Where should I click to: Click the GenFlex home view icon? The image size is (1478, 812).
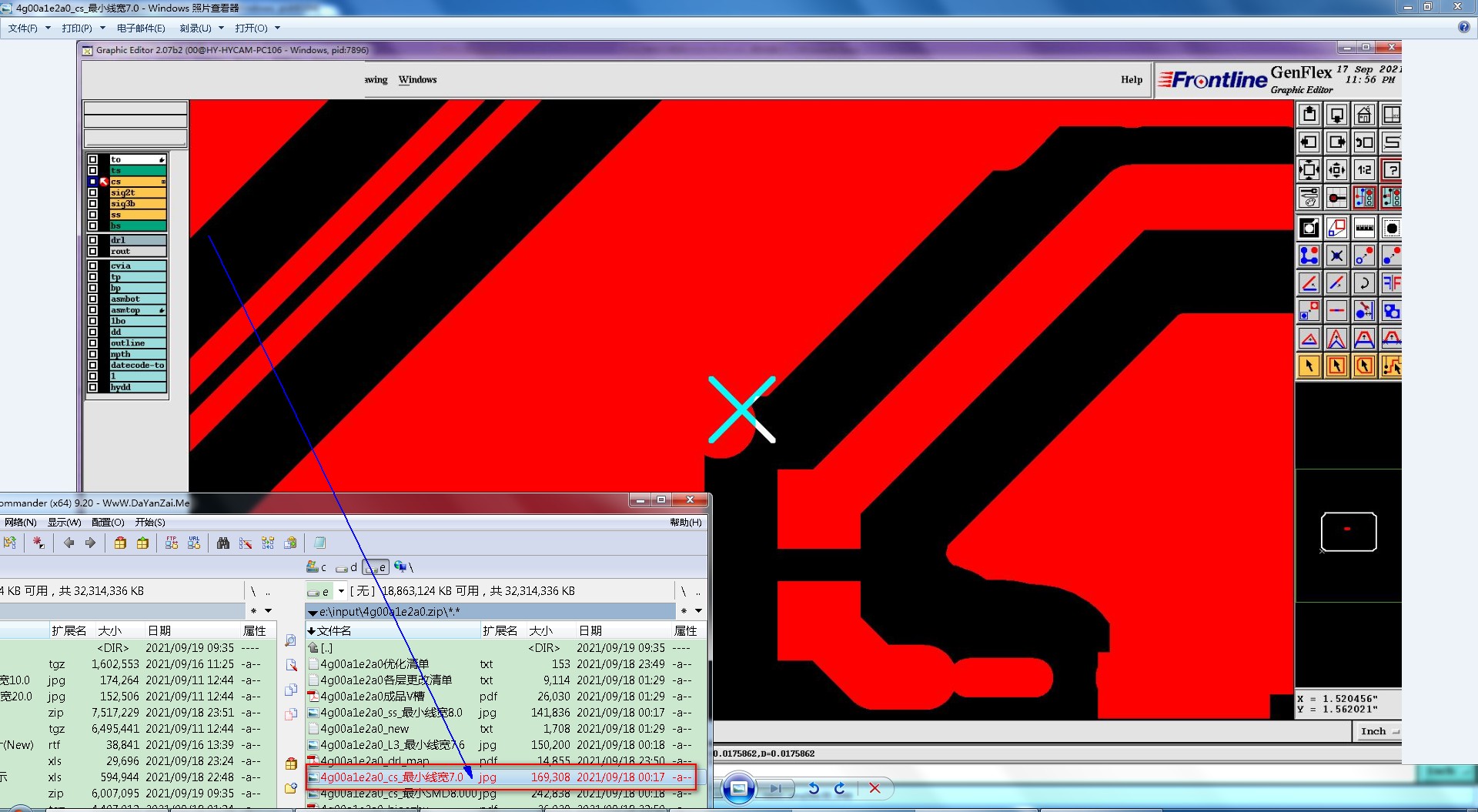point(1364,115)
